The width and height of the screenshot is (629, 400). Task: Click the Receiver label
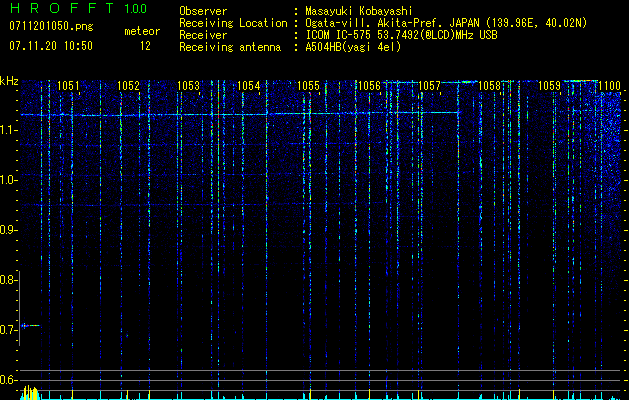(x=203, y=35)
